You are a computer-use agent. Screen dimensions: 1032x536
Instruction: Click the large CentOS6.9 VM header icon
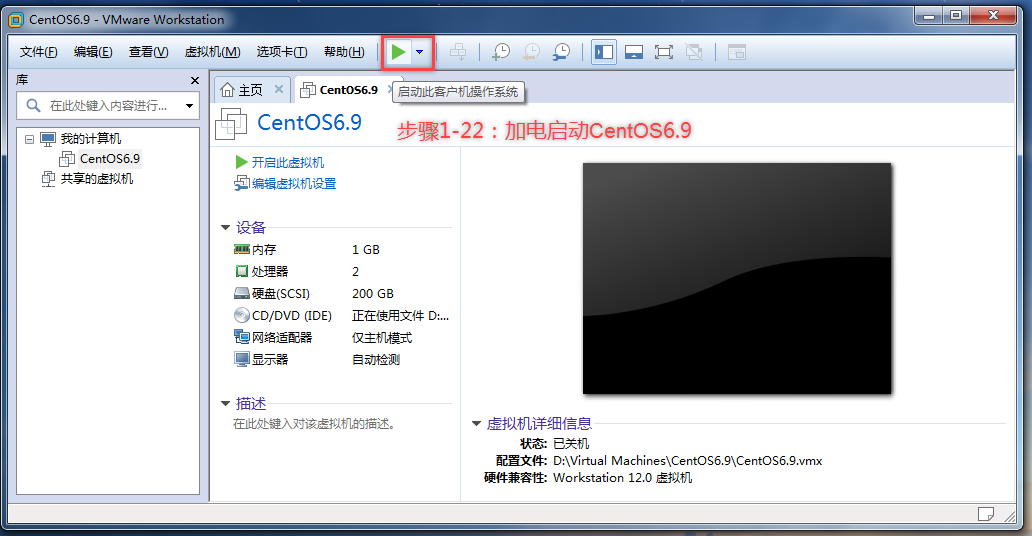point(231,123)
